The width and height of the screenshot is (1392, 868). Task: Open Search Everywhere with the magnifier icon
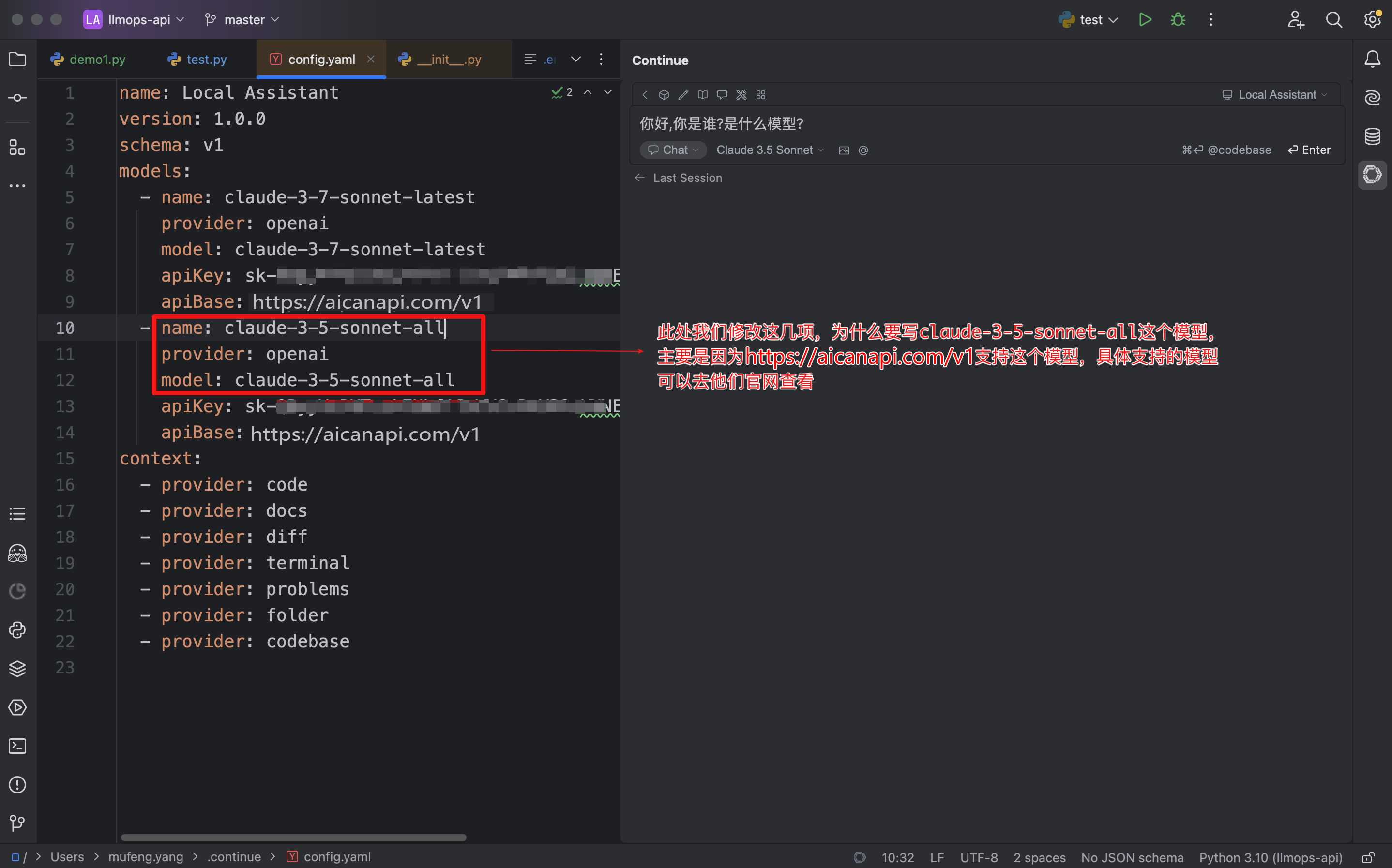(1333, 19)
